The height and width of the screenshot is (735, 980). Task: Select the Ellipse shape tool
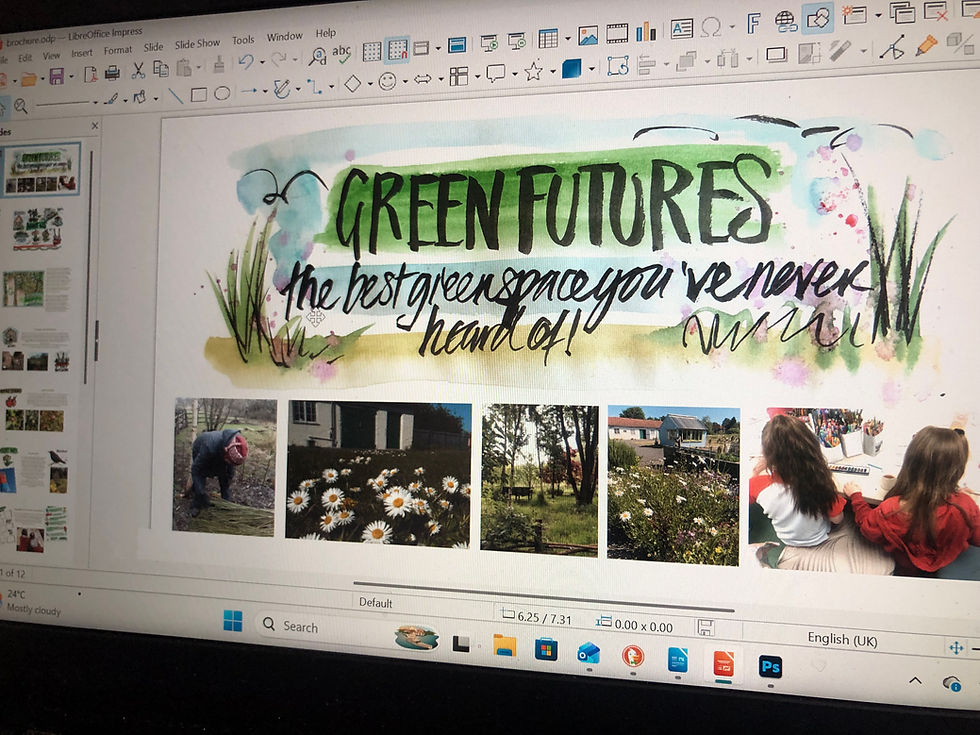[222, 93]
